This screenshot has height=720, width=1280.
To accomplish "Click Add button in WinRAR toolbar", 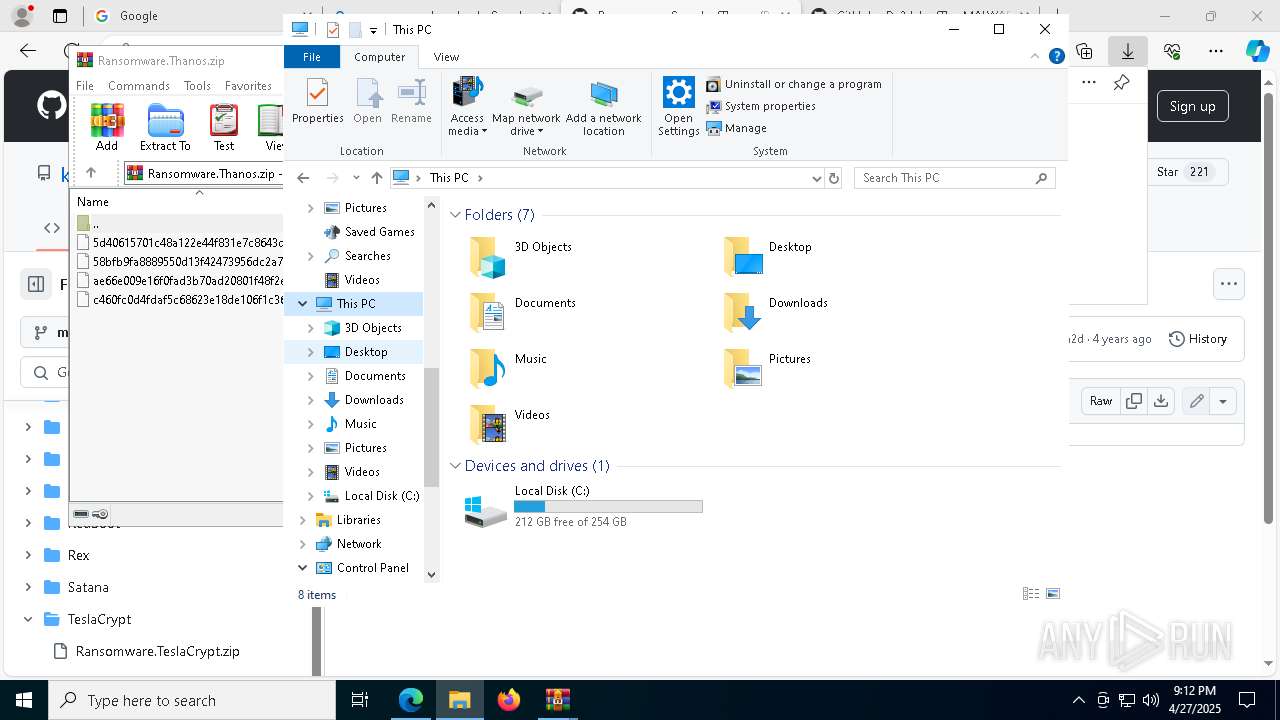I will click(x=107, y=127).
